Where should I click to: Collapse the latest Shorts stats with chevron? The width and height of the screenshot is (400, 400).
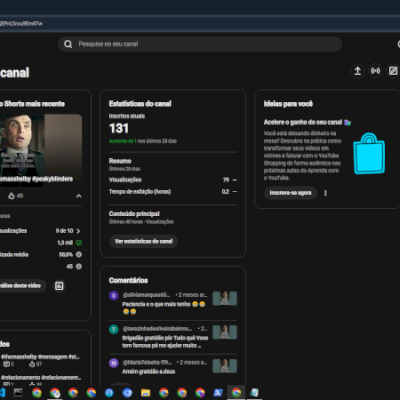pos(78,196)
